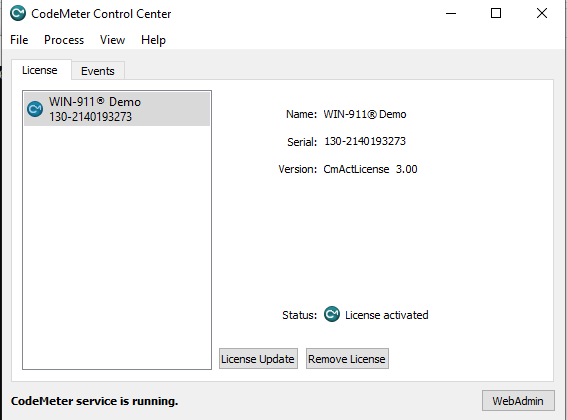Click the empty area of license list
Screen dimensions: 567x420
tap(117, 246)
